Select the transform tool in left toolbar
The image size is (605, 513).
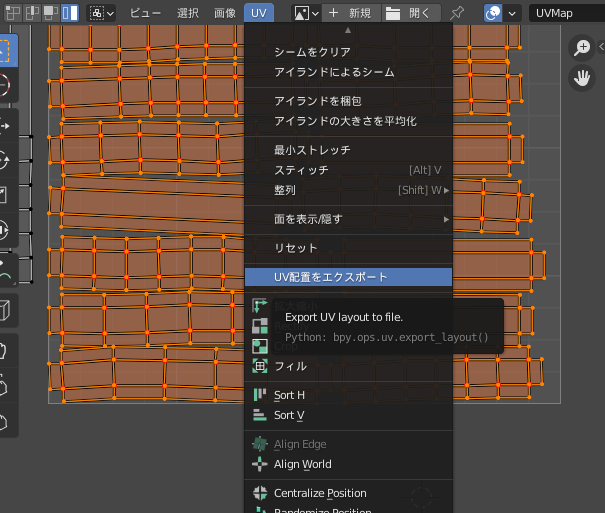click(x=7, y=230)
